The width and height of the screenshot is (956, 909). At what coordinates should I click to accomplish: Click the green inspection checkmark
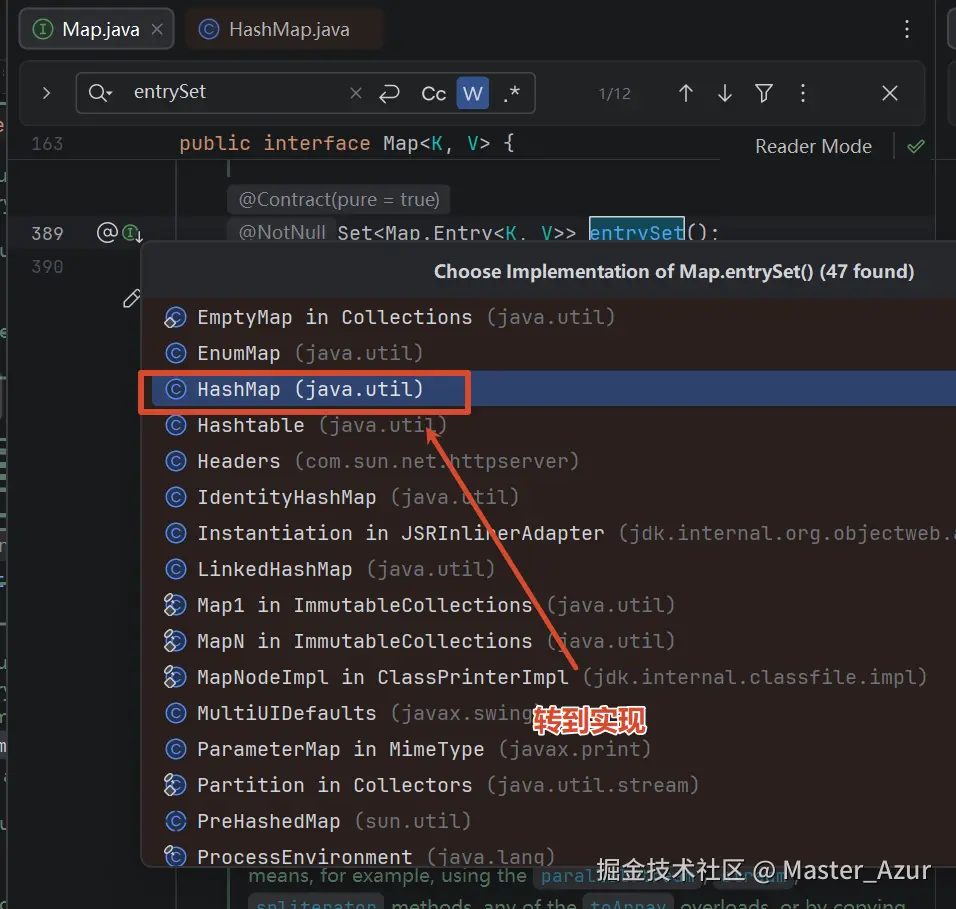[915, 146]
